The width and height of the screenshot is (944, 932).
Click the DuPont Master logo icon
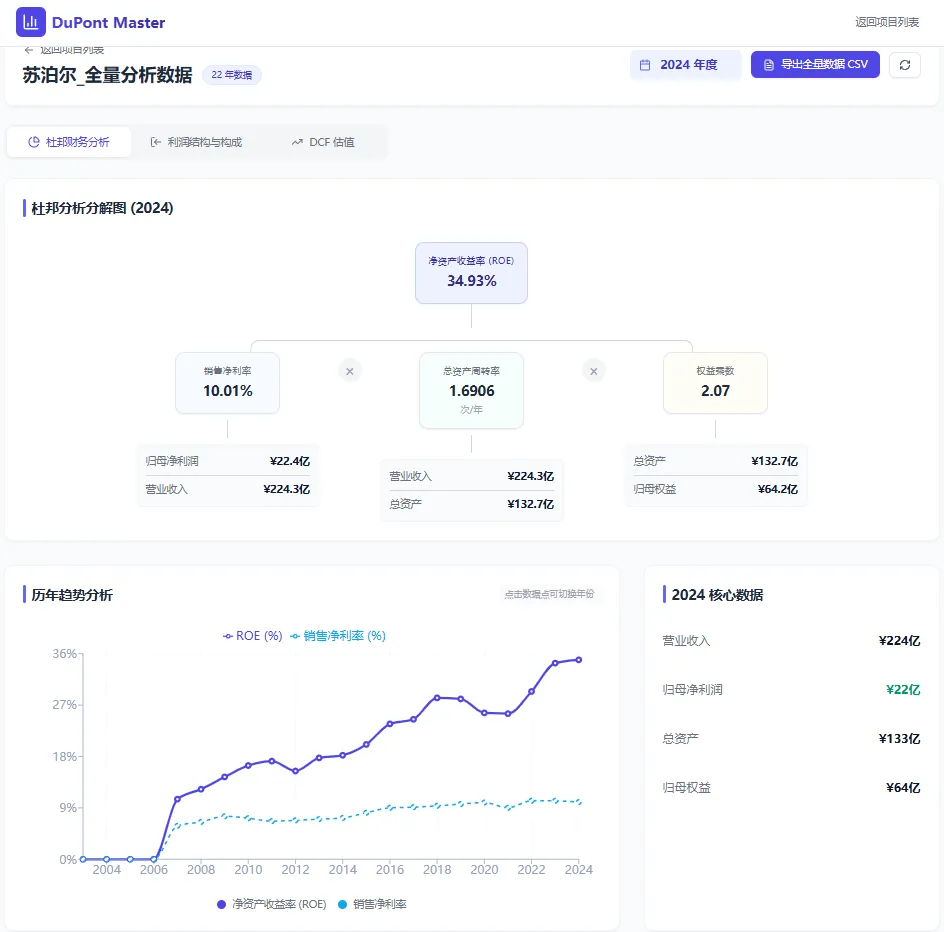[x=31, y=22]
